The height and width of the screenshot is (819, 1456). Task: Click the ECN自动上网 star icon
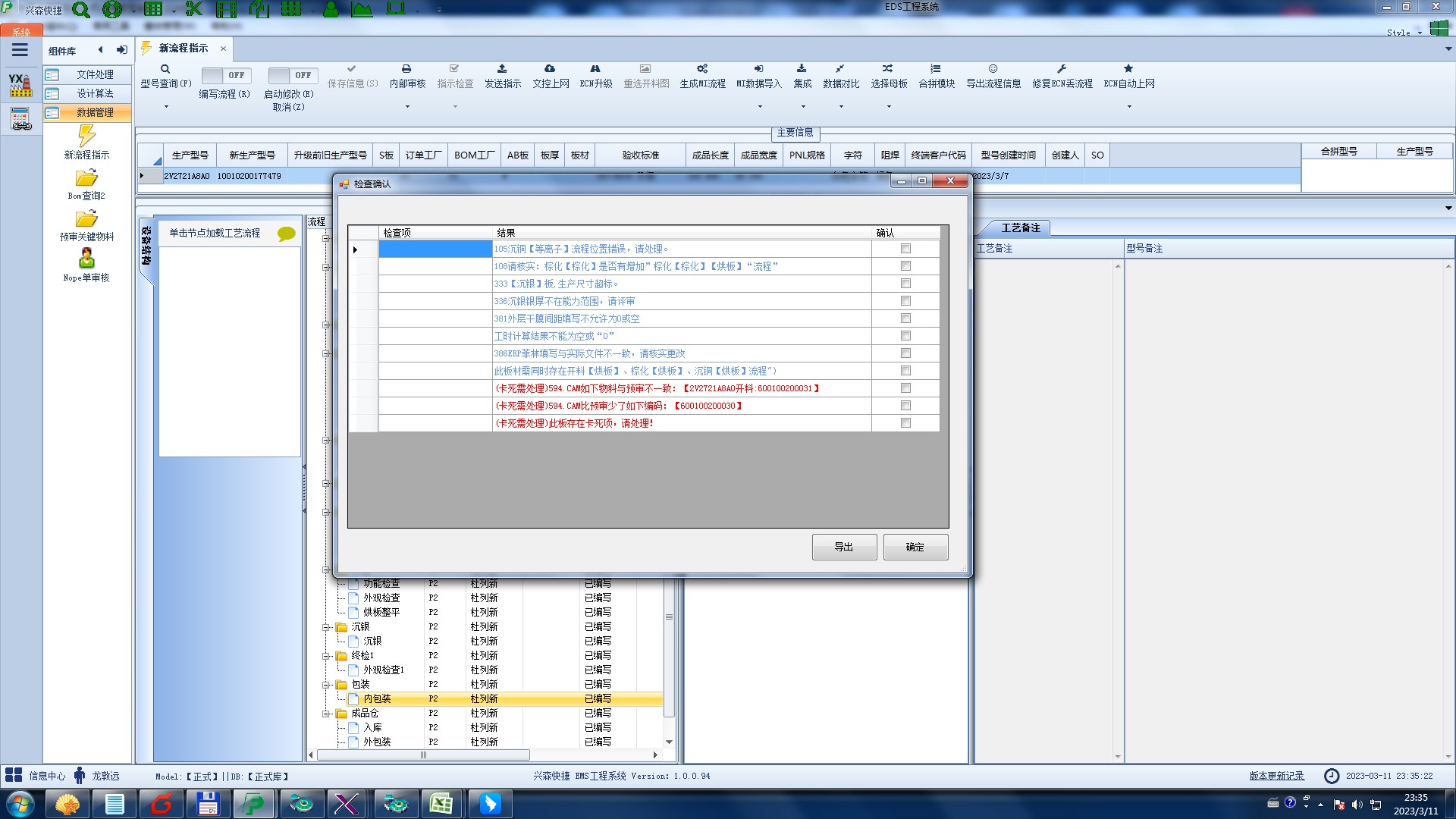coord(1128,69)
